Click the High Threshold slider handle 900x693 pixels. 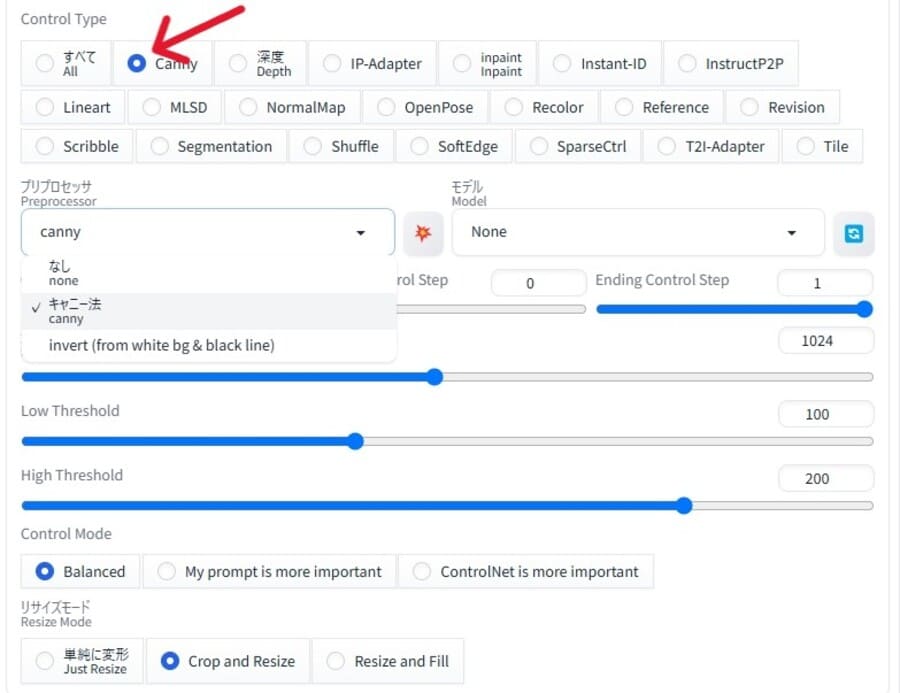(x=684, y=505)
